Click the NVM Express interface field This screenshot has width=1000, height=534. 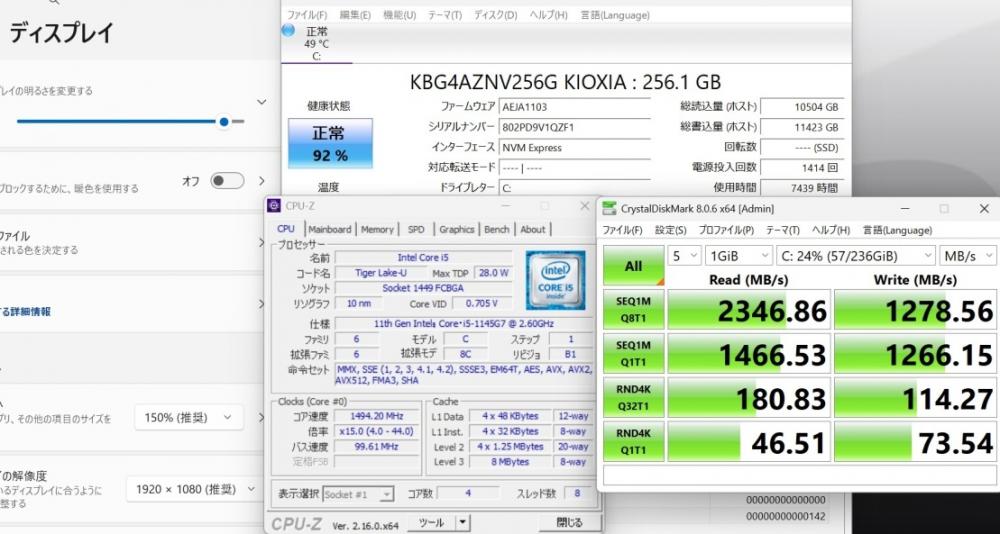click(x=574, y=147)
